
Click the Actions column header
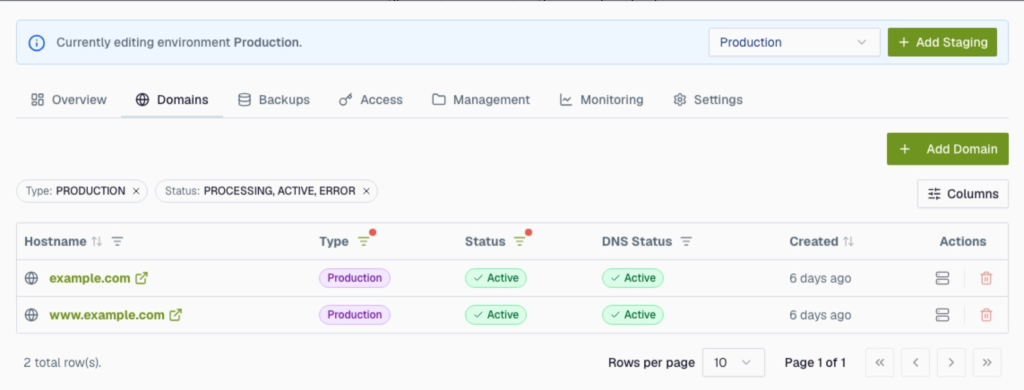click(x=963, y=242)
